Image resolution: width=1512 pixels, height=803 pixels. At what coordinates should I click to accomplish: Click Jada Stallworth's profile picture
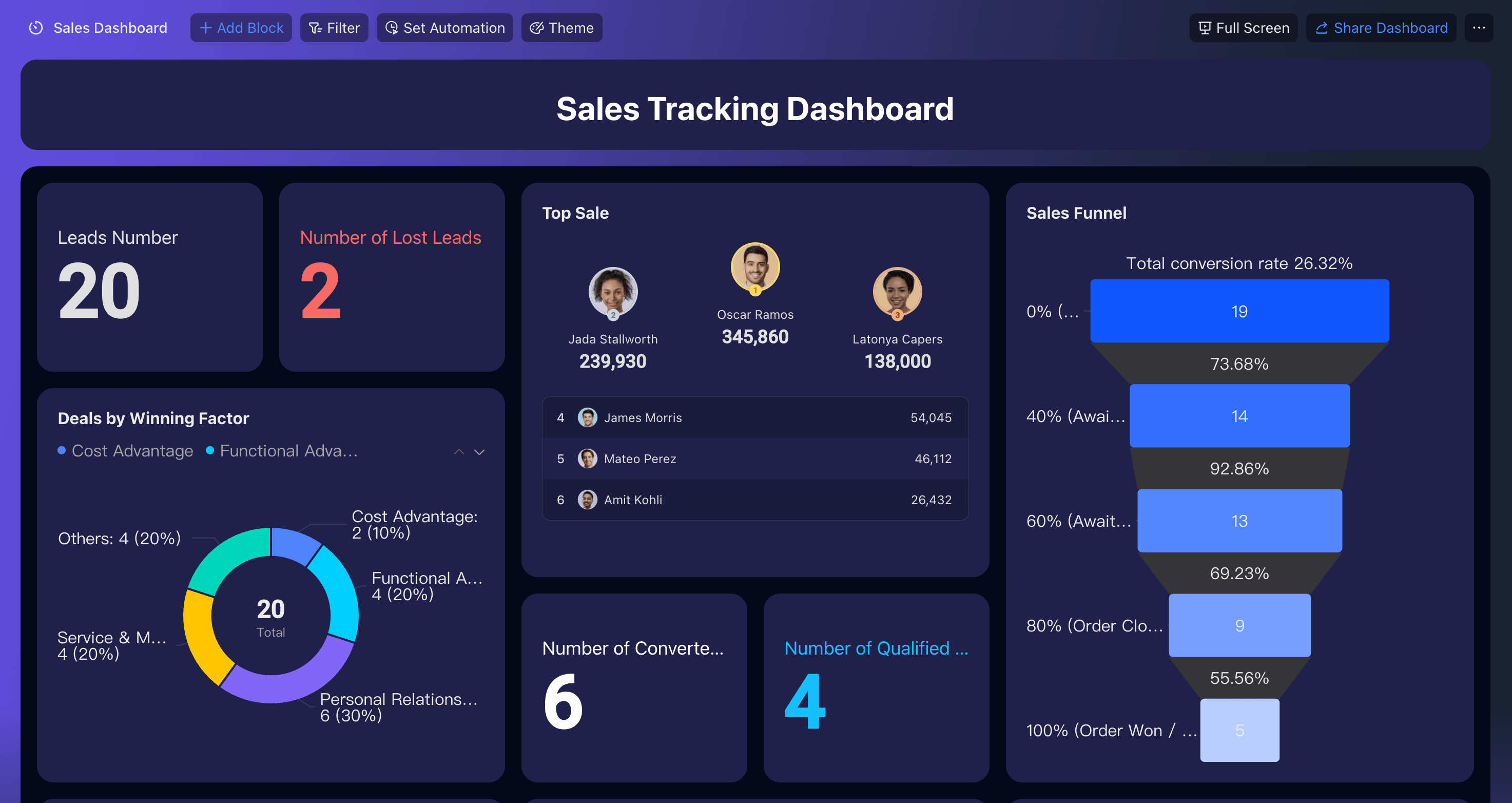pyautogui.click(x=613, y=292)
